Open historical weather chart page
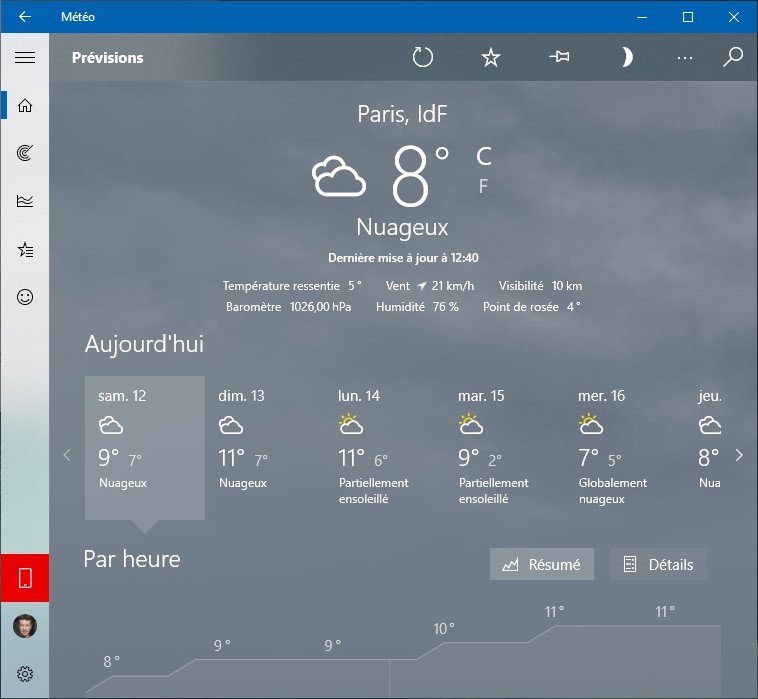Screen dimensions: 758x699 pyautogui.click(x=25, y=201)
